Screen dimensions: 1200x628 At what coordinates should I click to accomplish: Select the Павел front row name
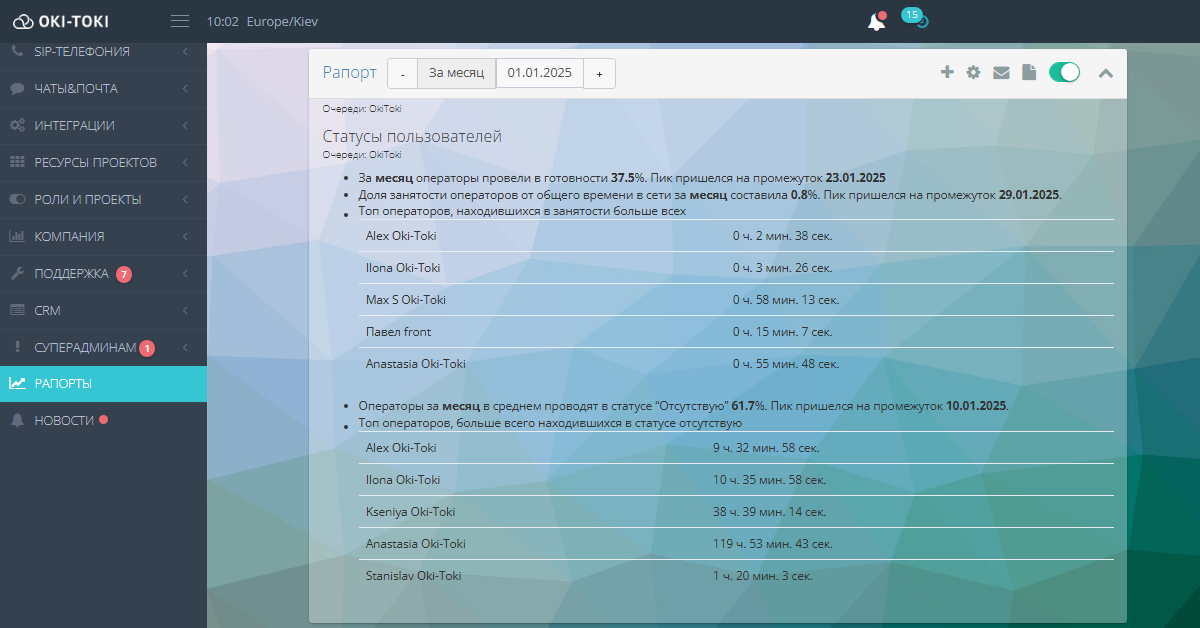click(399, 332)
